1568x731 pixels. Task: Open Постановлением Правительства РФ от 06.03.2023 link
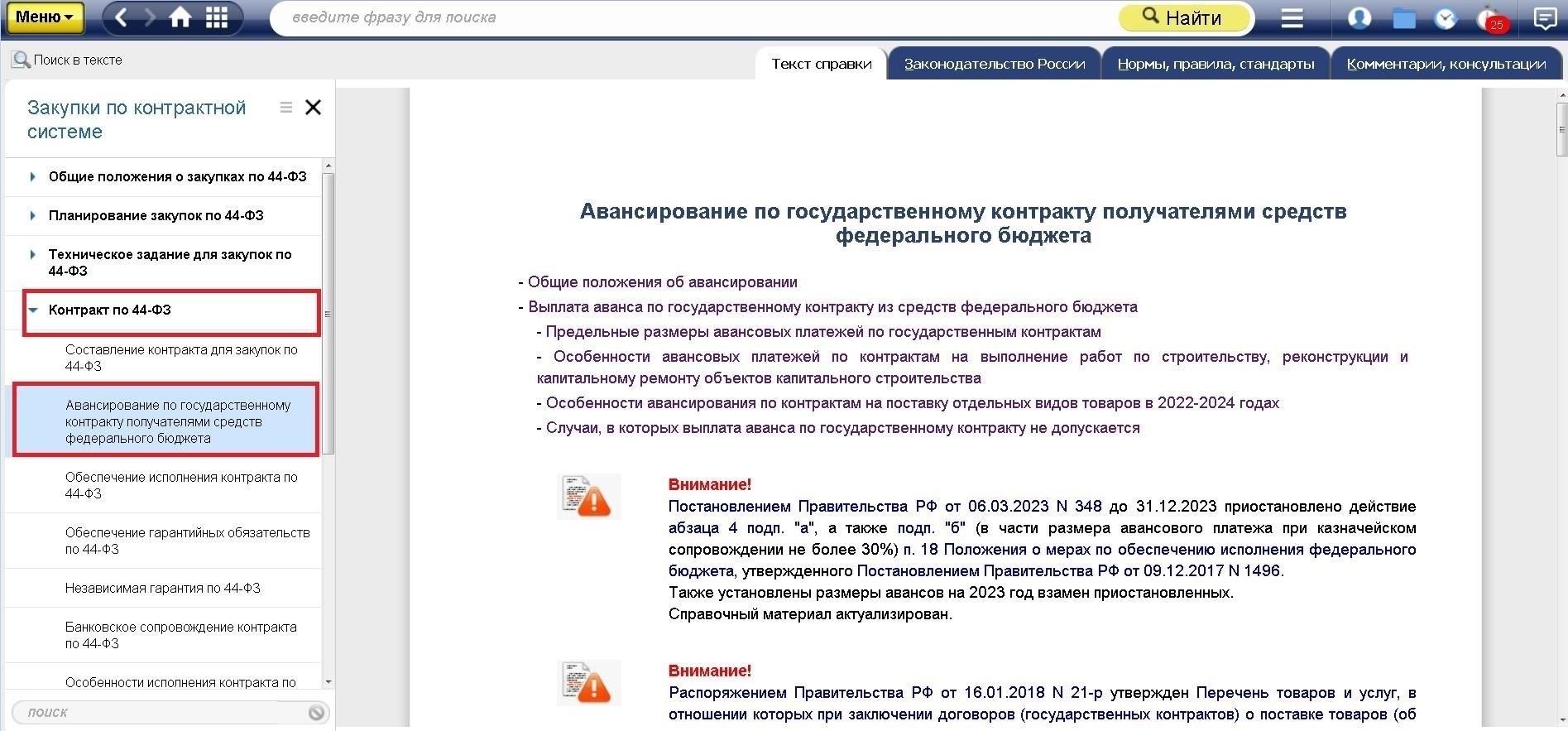(885, 507)
